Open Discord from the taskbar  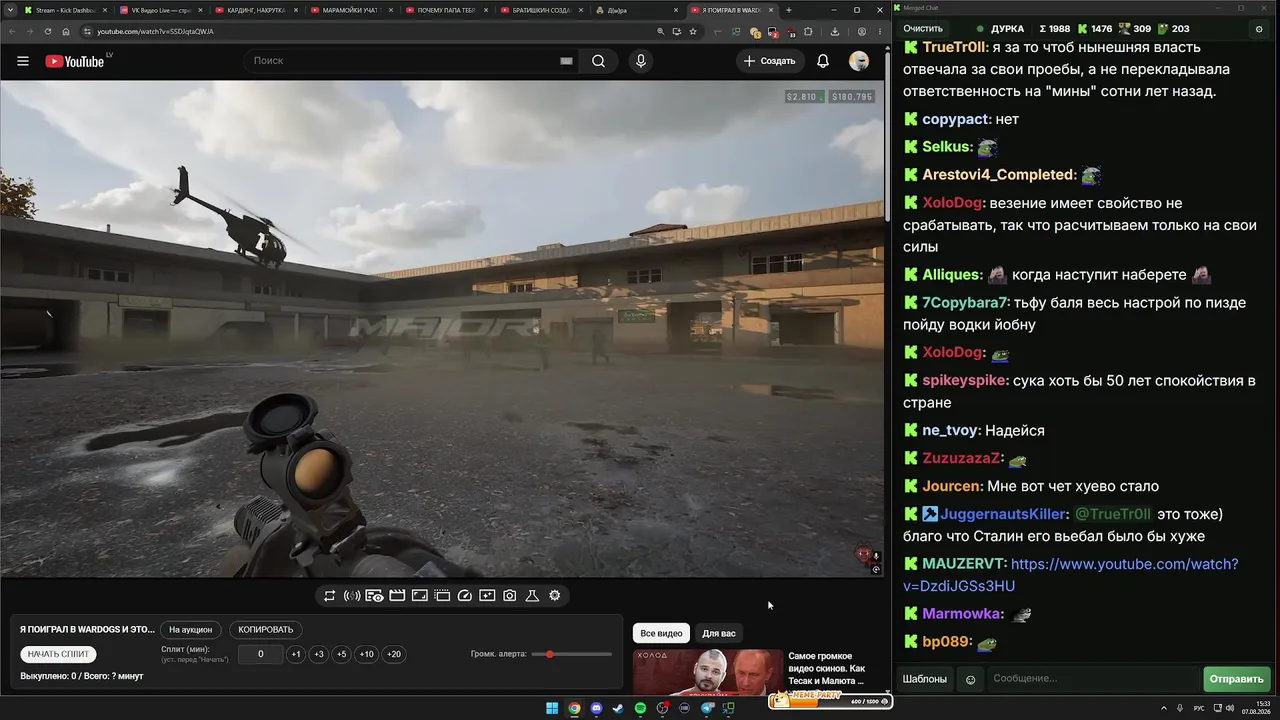click(x=597, y=709)
